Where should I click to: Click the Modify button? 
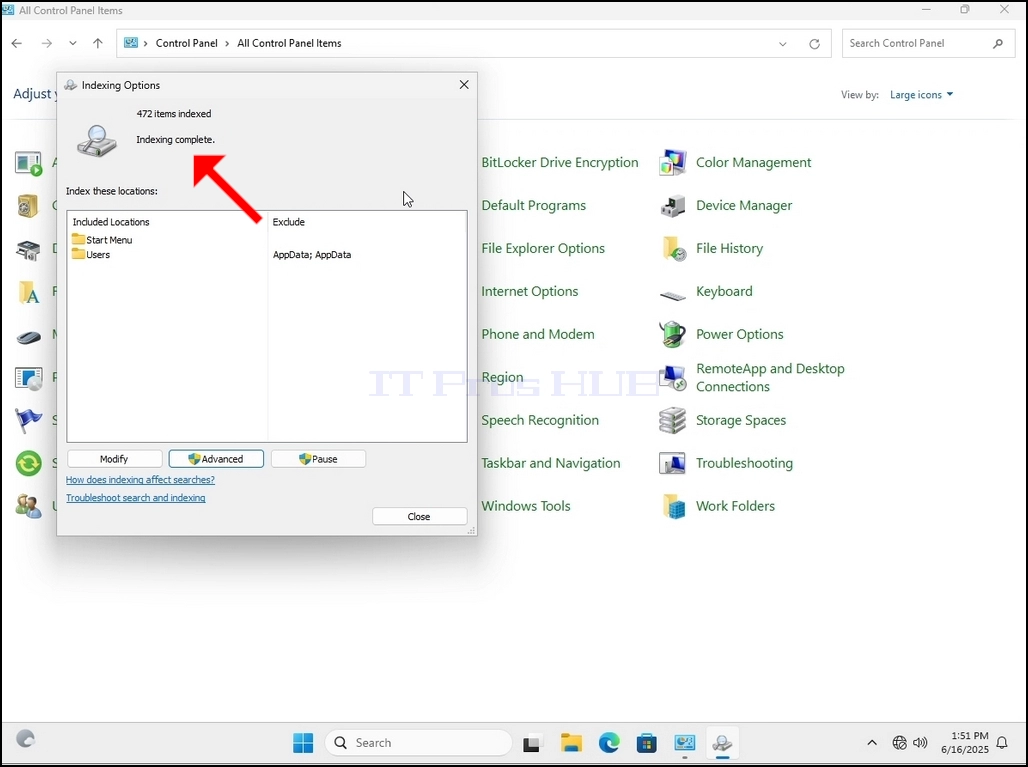[114, 459]
